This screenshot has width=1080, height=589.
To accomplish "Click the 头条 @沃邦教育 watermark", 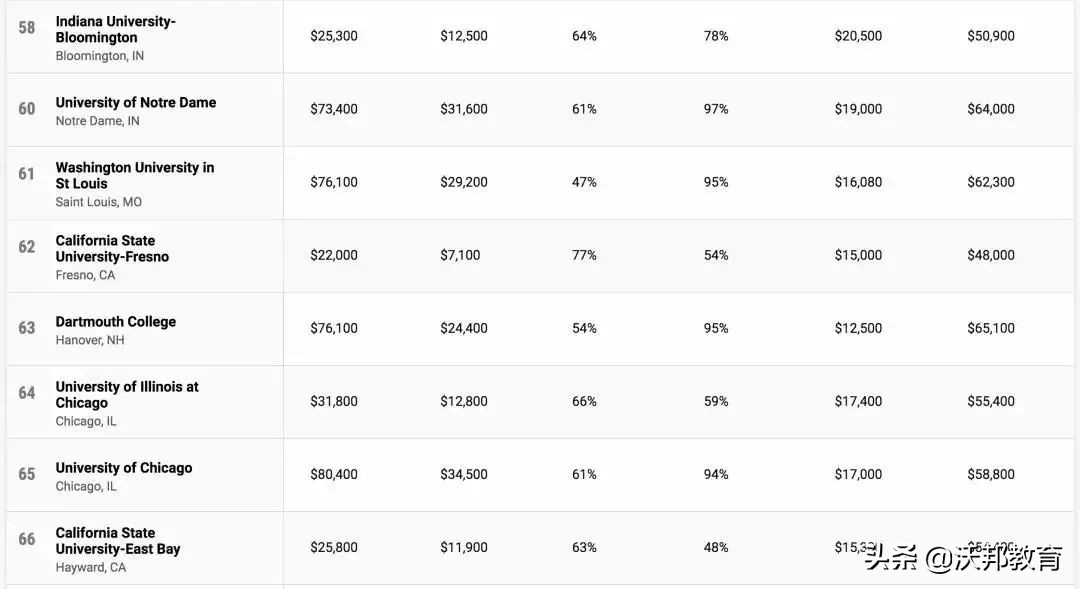I will click(963, 557).
